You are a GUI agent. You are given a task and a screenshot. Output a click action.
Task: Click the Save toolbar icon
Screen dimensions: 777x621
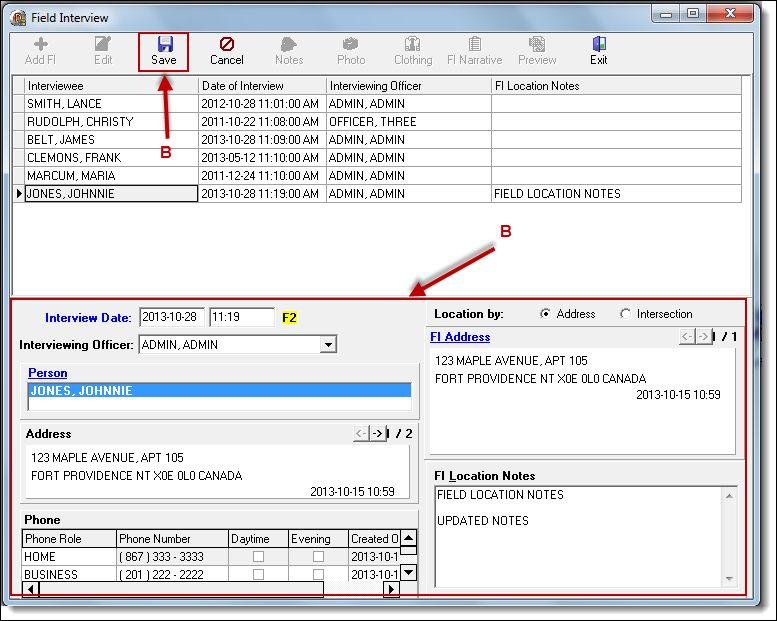(x=164, y=50)
